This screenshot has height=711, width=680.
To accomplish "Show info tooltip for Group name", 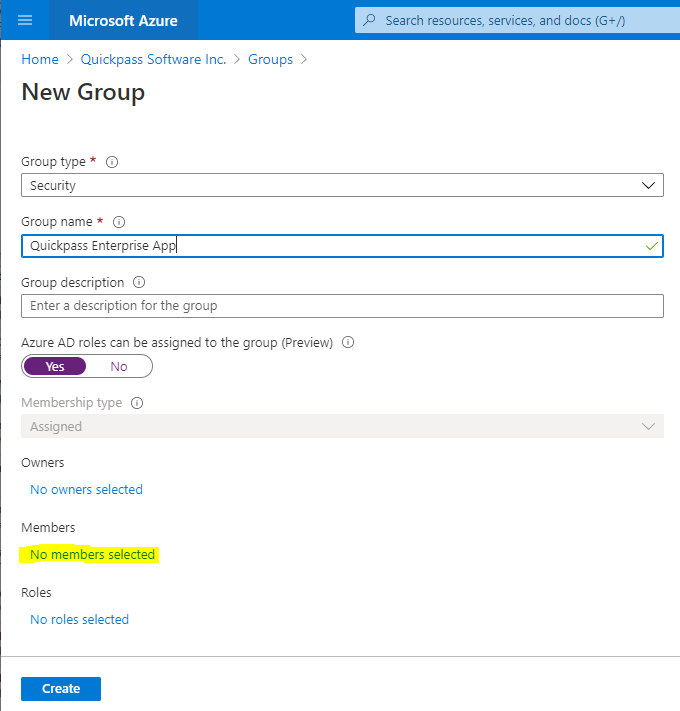I will pos(119,222).
